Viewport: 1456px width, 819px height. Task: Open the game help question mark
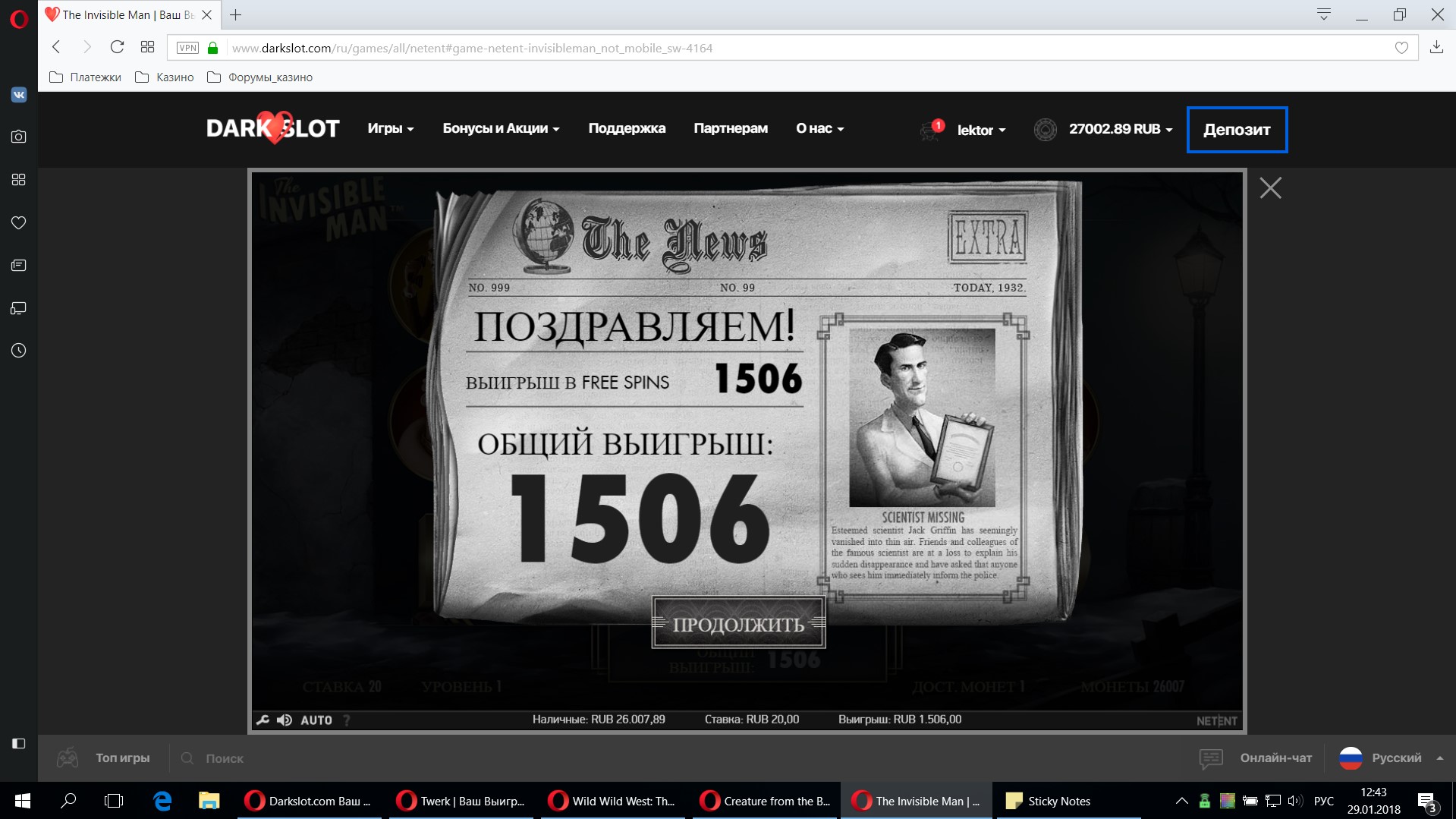click(347, 720)
